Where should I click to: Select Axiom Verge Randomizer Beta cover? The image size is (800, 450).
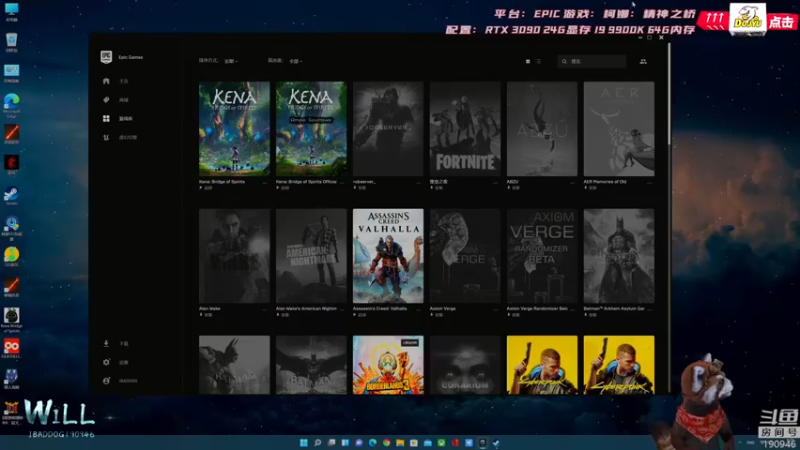pos(542,256)
